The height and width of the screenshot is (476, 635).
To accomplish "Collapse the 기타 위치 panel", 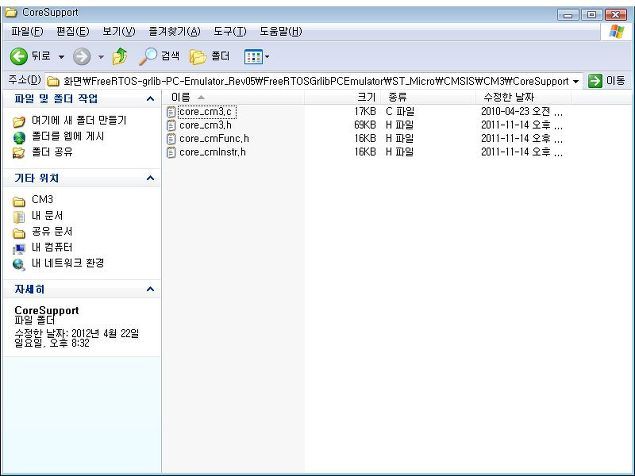I will tap(150, 178).
